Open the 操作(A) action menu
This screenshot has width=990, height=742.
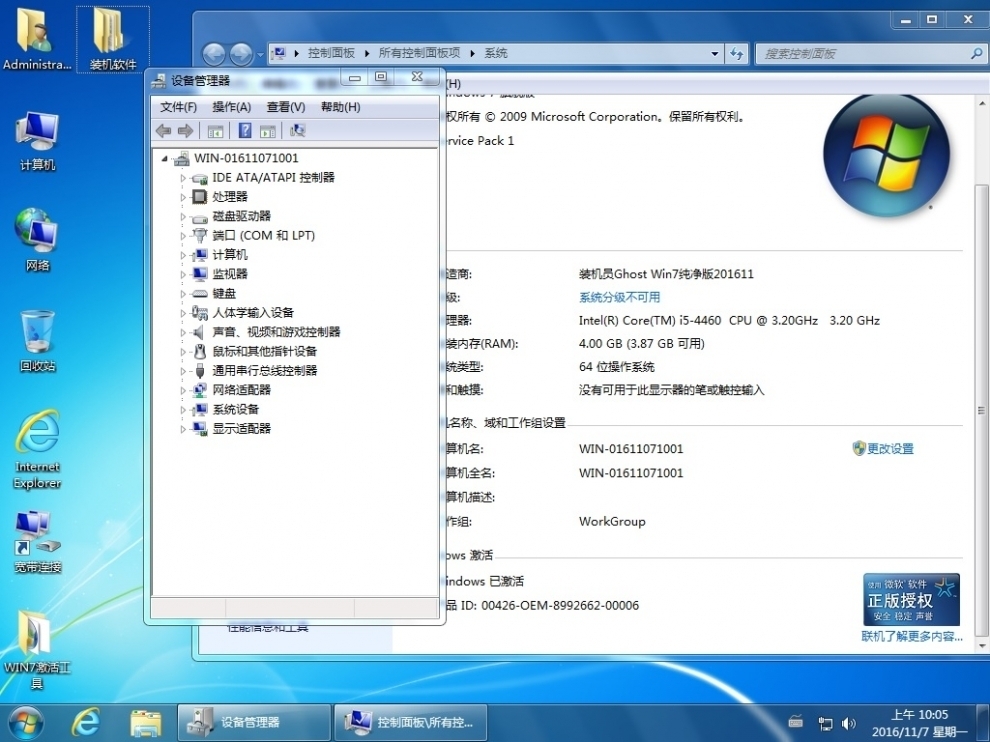click(x=231, y=107)
